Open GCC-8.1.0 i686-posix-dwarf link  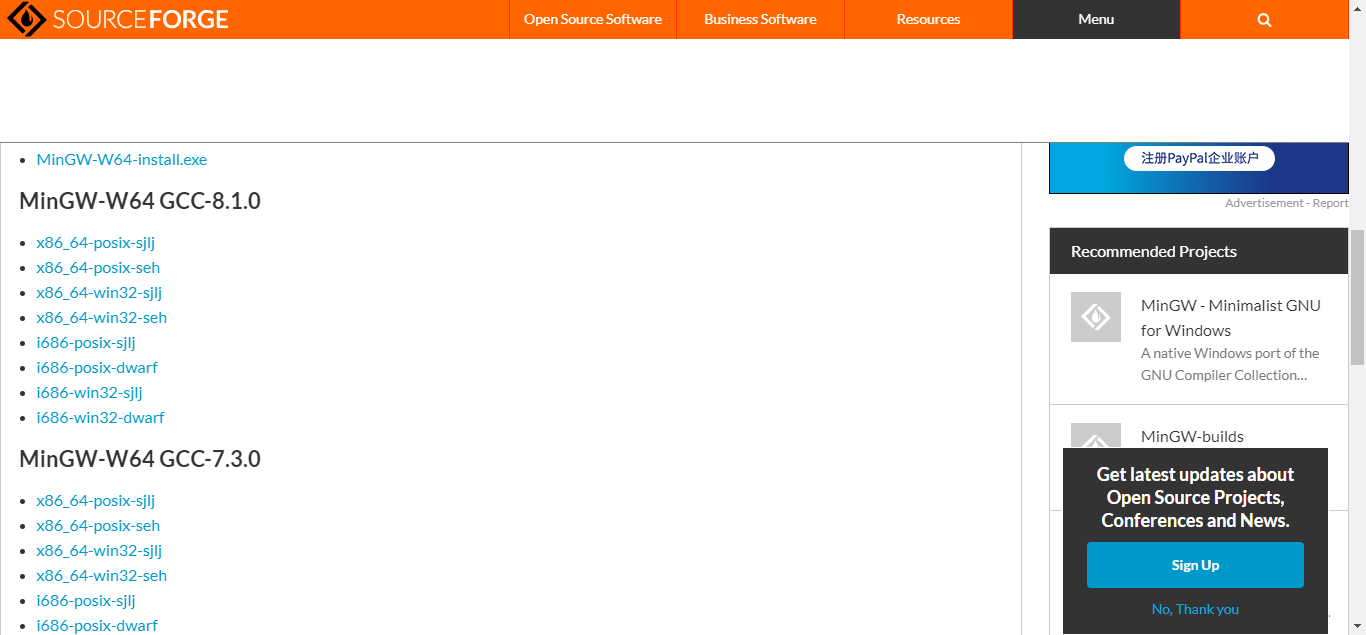(x=97, y=367)
